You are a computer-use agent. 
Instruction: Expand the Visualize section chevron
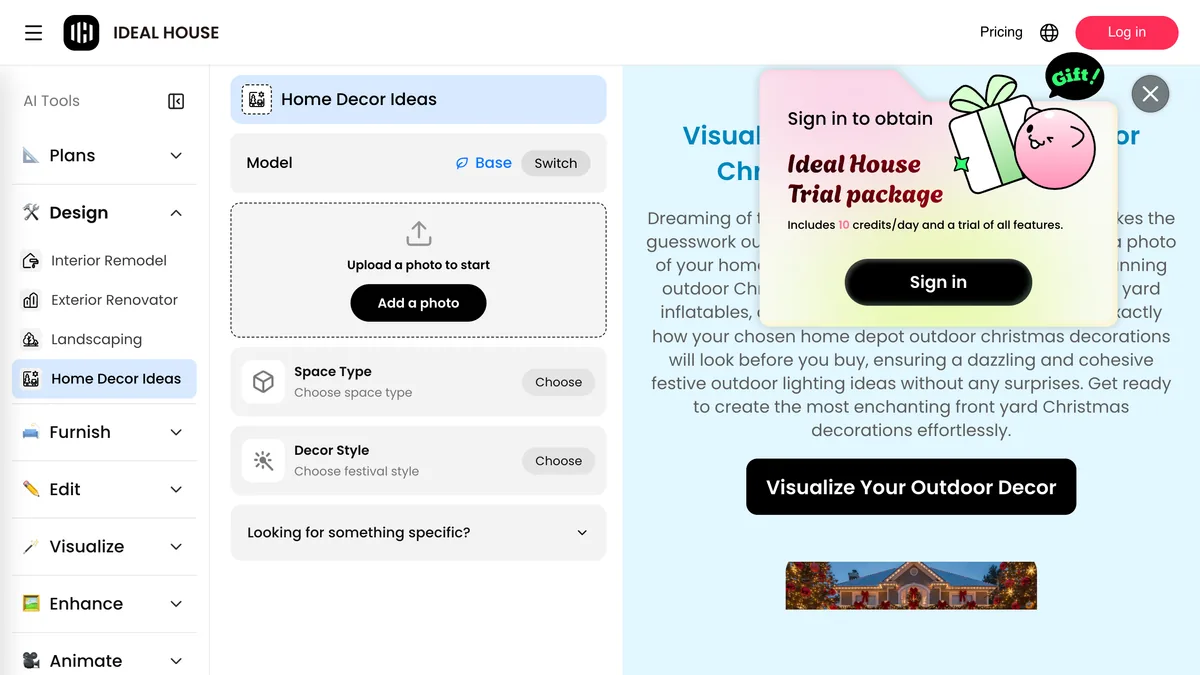click(x=176, y=547)
